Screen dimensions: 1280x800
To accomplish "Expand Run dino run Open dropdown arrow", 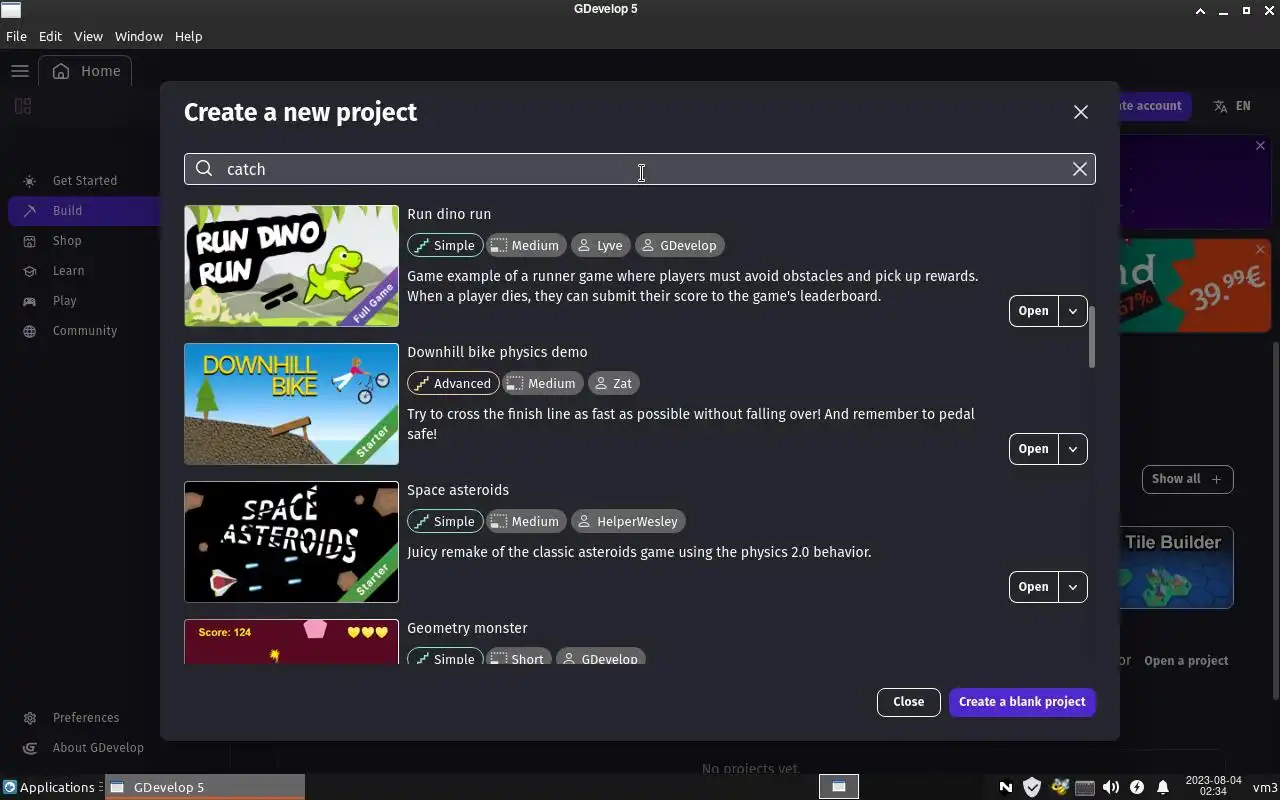I will click(x=1073, y=311).
